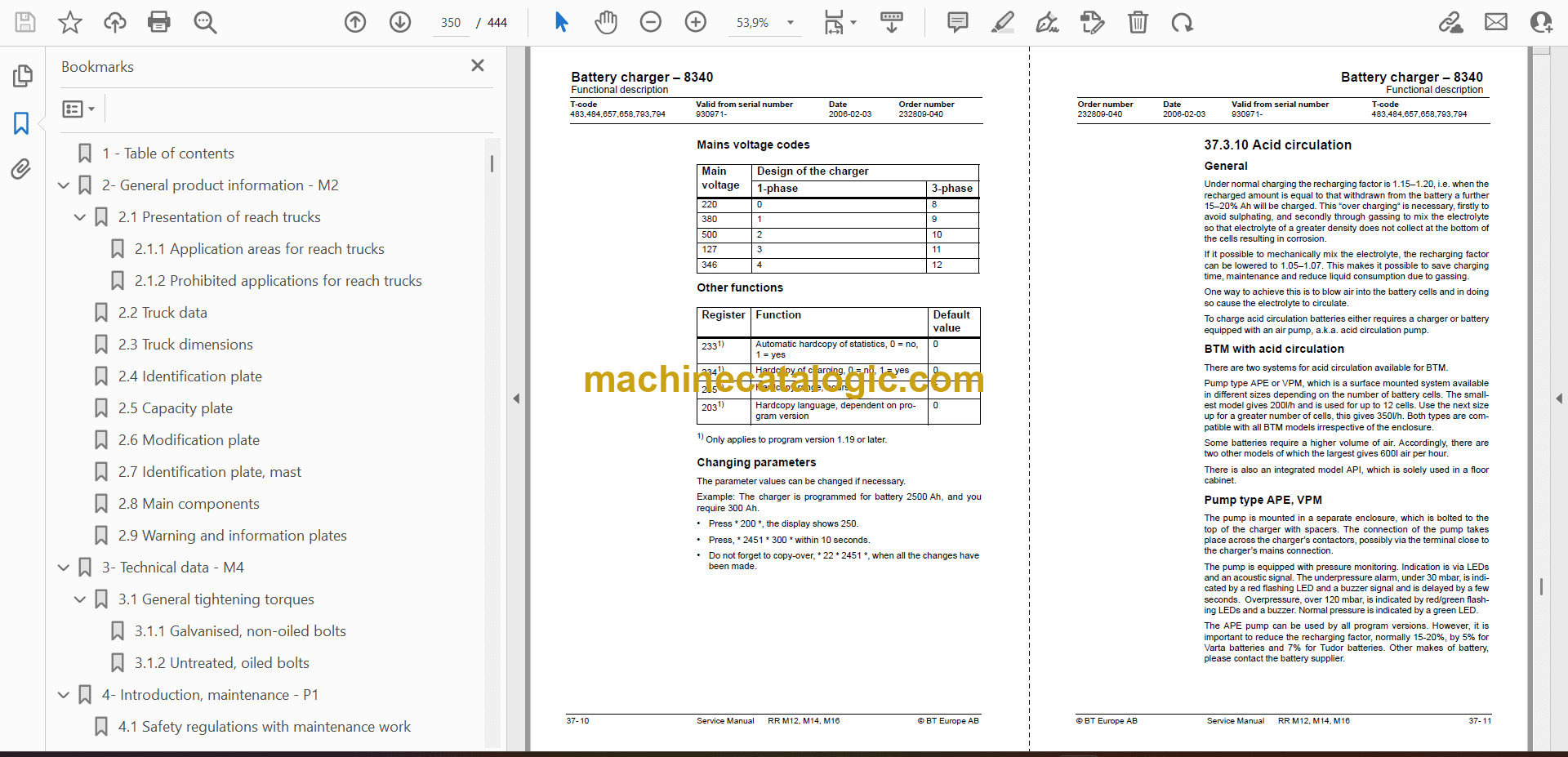Viewport: 1568px width, 757px height.
Task: Open bookmarks options dropdown menu
Action: click(78, 109)
